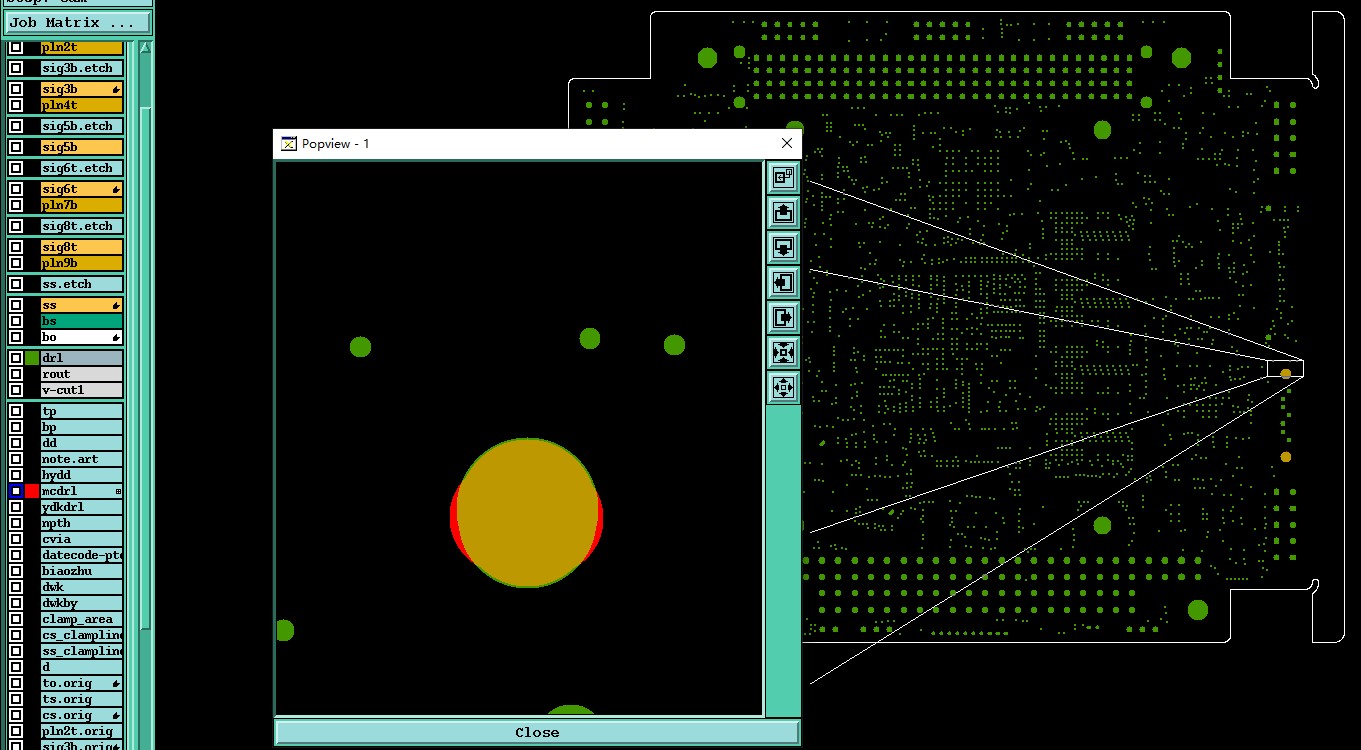The image size is (1361, 750).
Task: Select the dd layer name
Action: (82, 443)
